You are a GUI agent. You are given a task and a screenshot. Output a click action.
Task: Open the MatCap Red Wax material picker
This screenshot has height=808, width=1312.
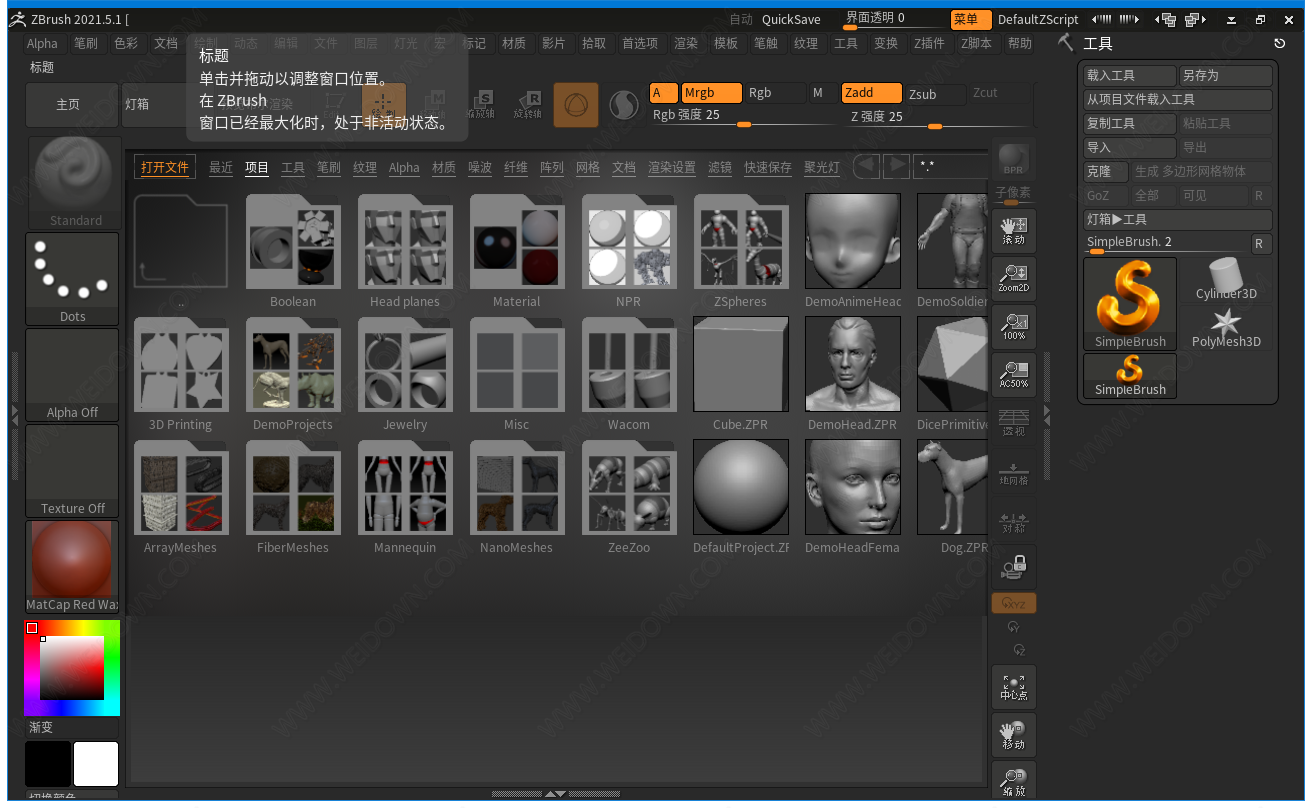click(x=73, y=567)
